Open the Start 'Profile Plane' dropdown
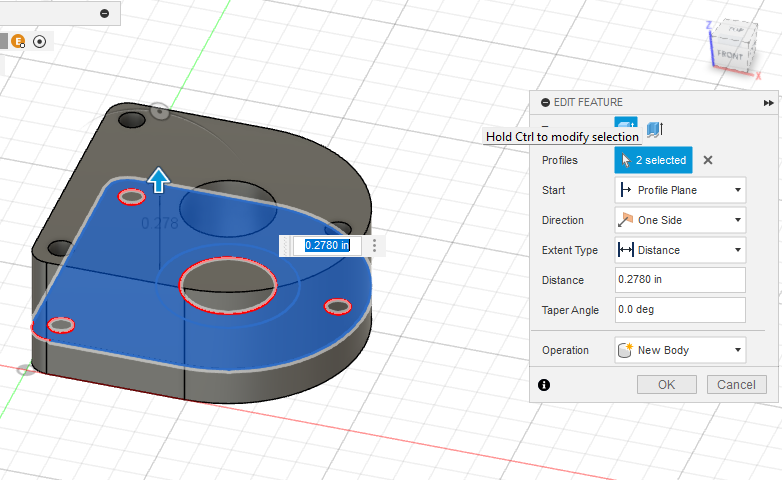 680,190
